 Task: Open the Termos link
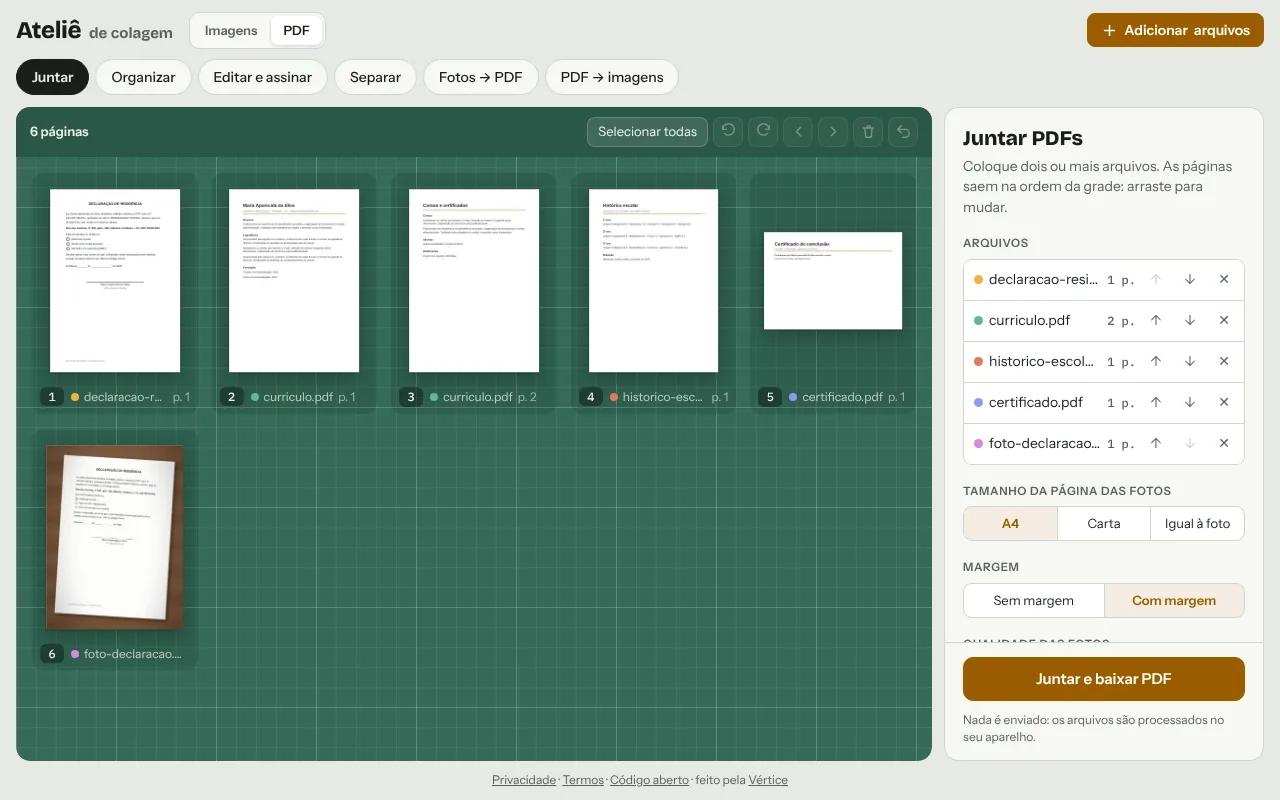583,780
